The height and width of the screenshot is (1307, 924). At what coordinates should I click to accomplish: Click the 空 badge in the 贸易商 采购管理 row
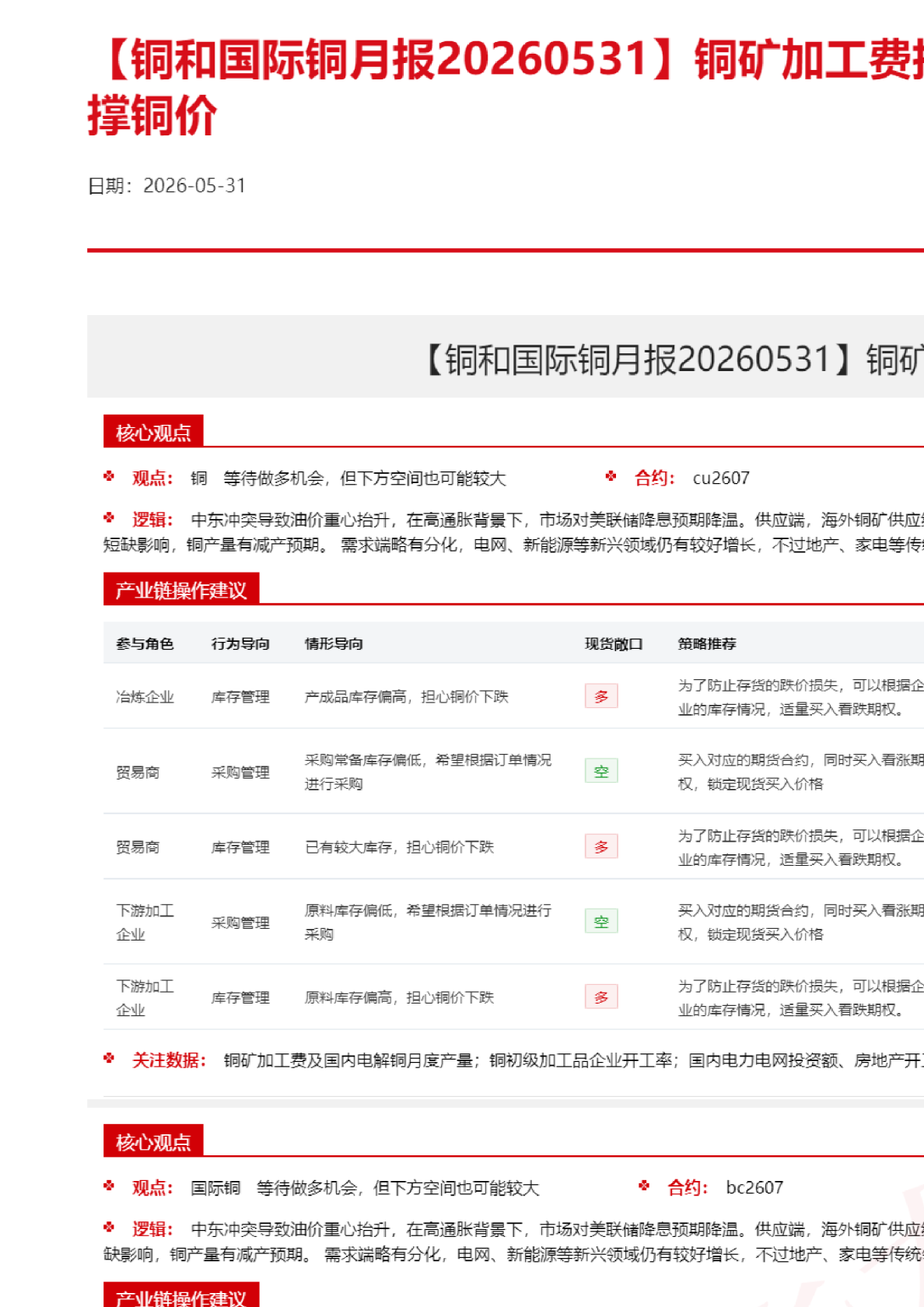click(601, 771)
